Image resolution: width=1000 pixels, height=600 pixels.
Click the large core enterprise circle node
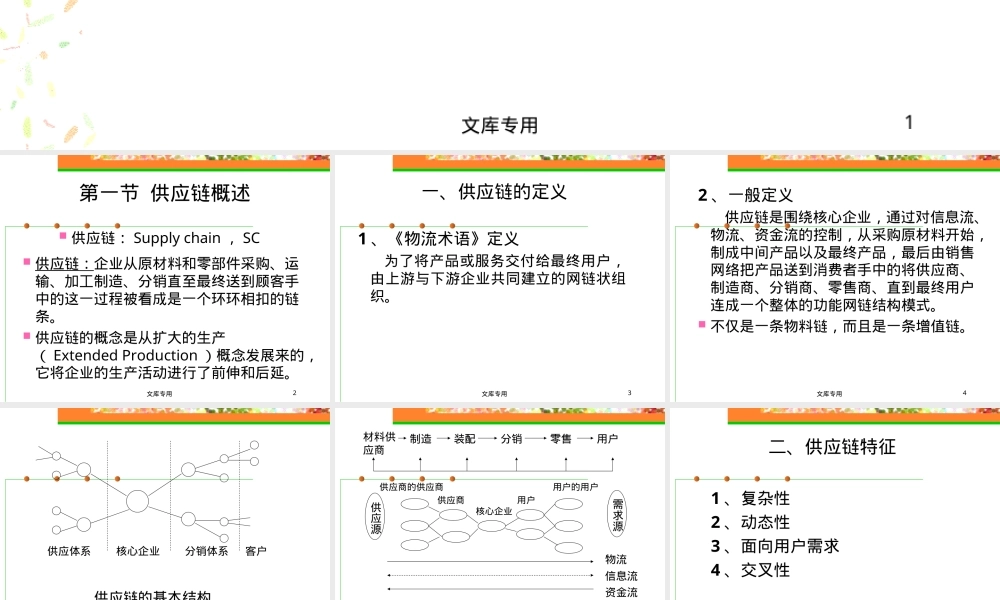coord(137,502)
